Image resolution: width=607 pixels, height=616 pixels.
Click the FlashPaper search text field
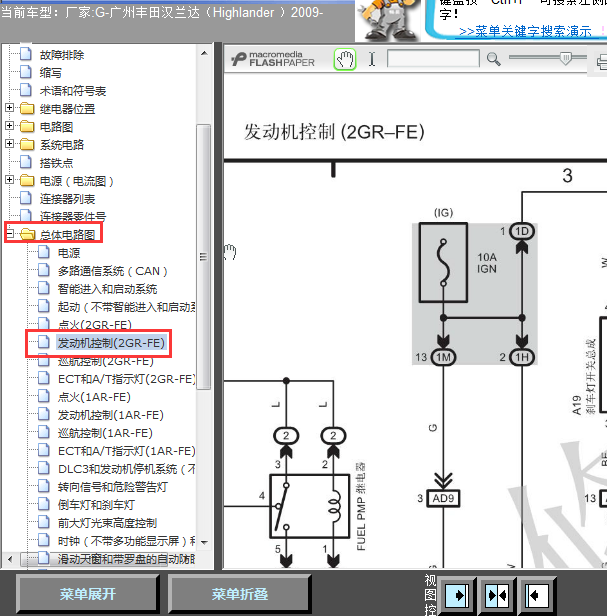pyautogui.click(x=433, y=59)
